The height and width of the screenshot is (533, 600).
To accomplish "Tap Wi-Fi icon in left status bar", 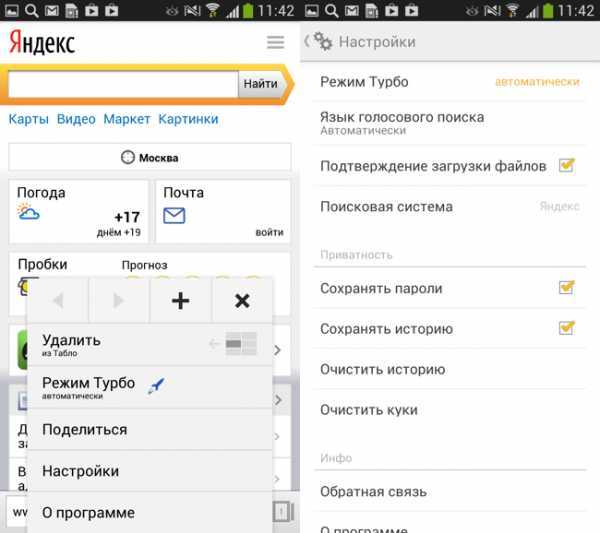I will point(213,10).
